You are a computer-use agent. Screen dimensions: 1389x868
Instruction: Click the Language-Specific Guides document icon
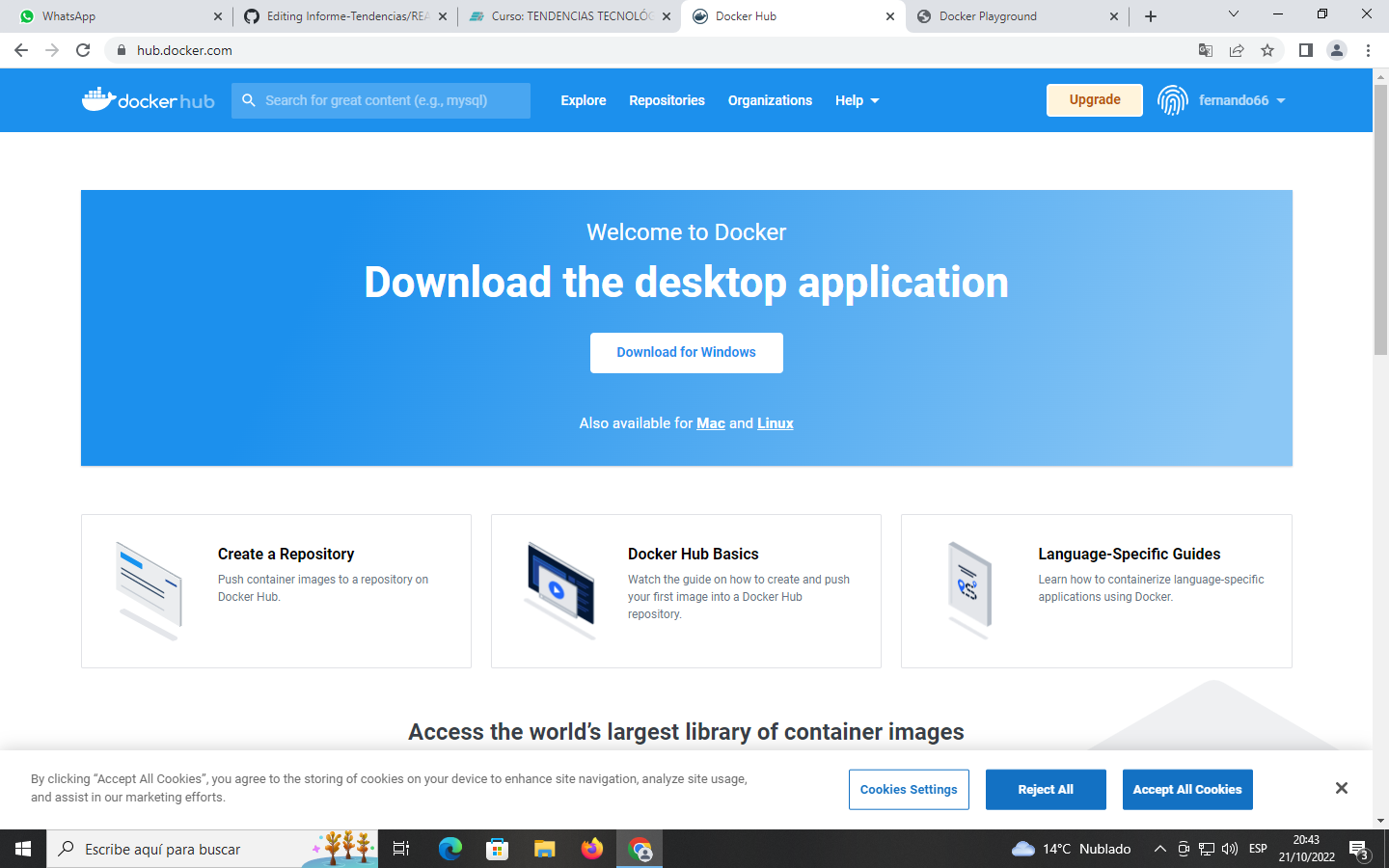tap(971, 585)
